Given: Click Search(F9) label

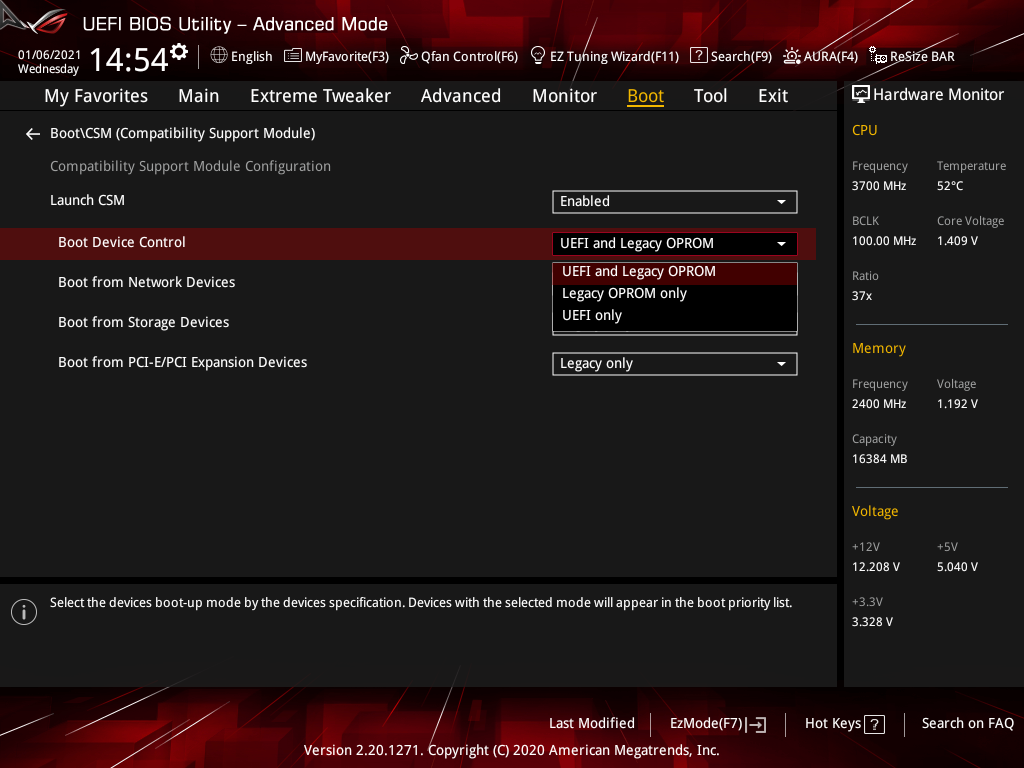Looking at the screenshot, I should [x=741, y=57].
